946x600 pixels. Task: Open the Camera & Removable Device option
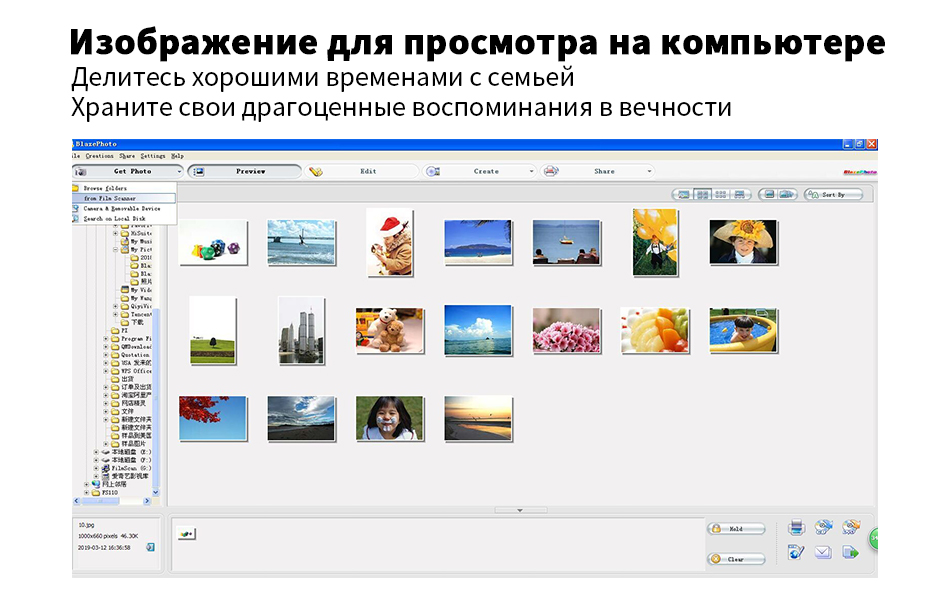coord(121,208)
